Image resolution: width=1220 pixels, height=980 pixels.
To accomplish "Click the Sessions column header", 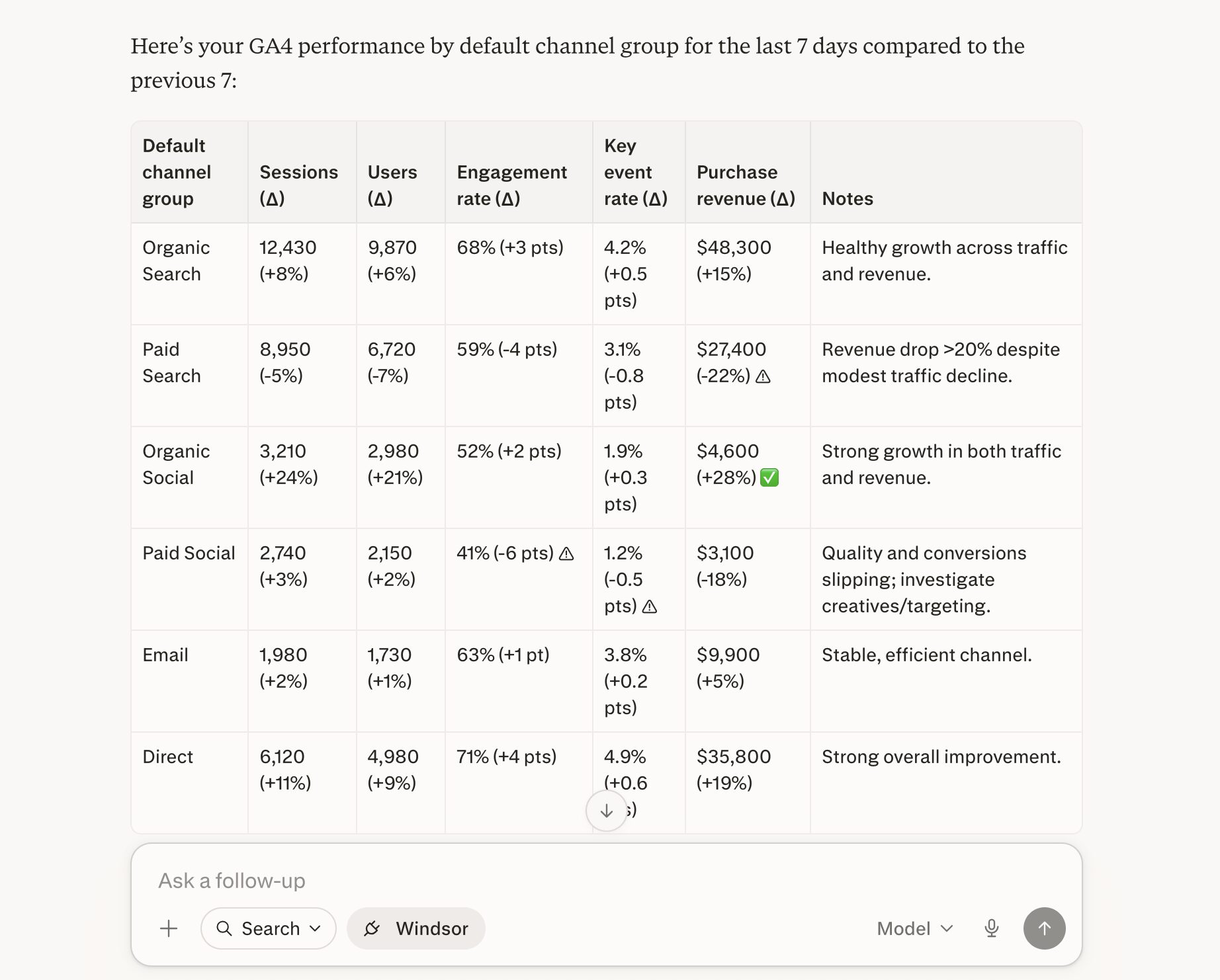I will 298,185.
